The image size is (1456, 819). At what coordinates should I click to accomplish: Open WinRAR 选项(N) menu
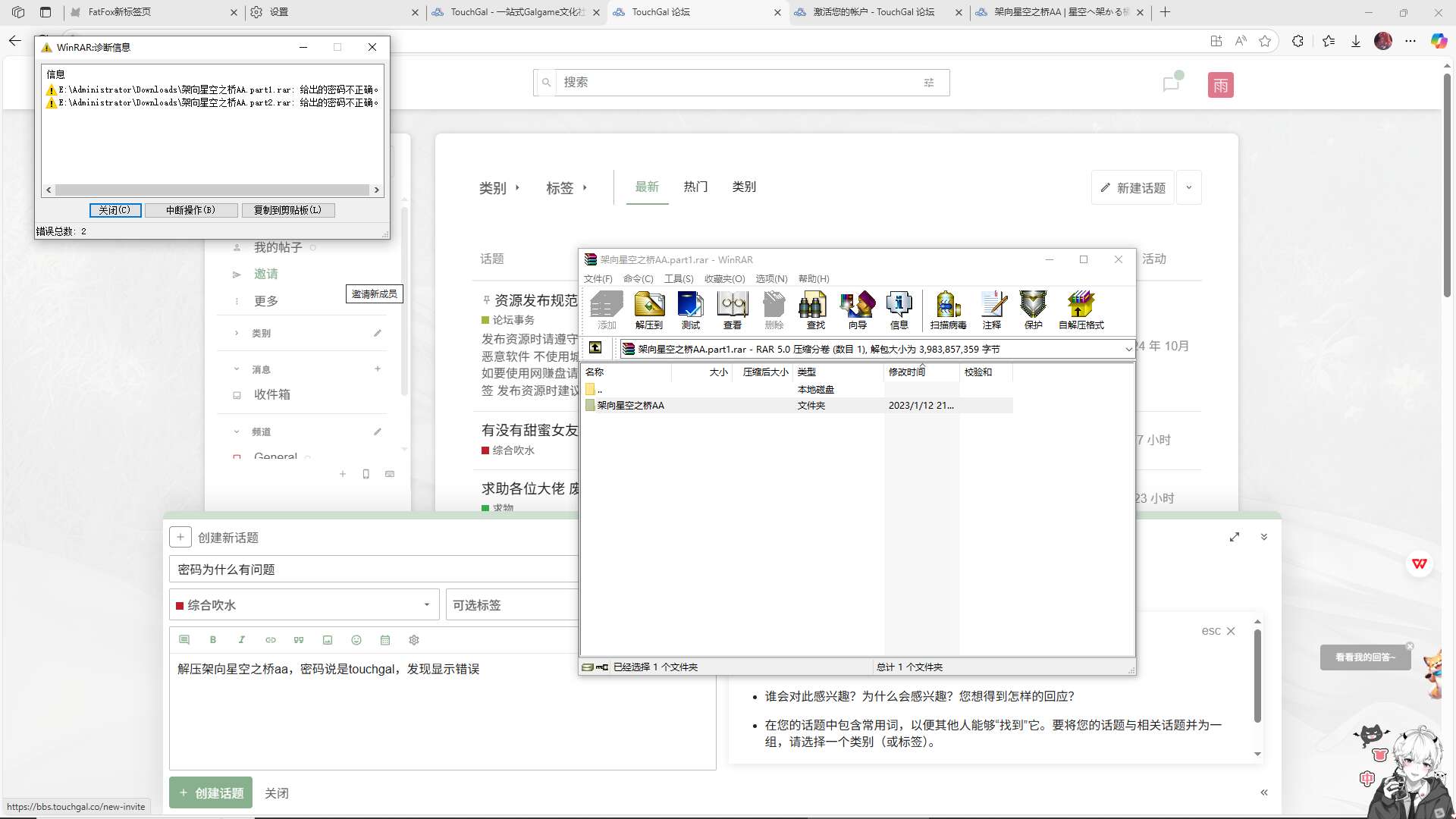[771, 278]
